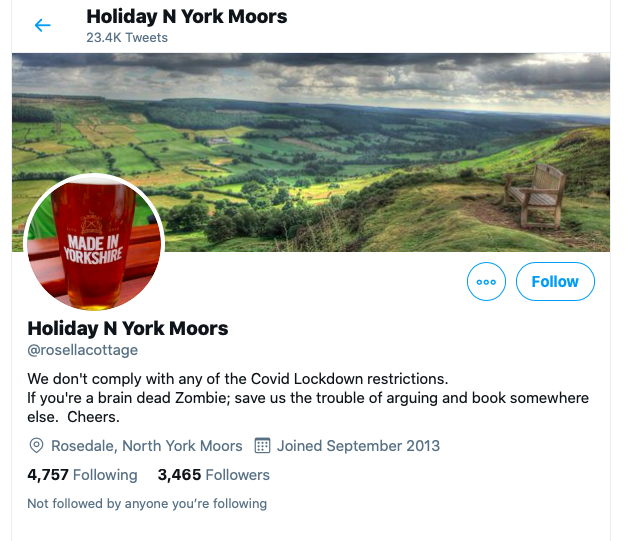The image size is (627, 541).
Task: Click the @rosellacottage handle
Action: 82,350
